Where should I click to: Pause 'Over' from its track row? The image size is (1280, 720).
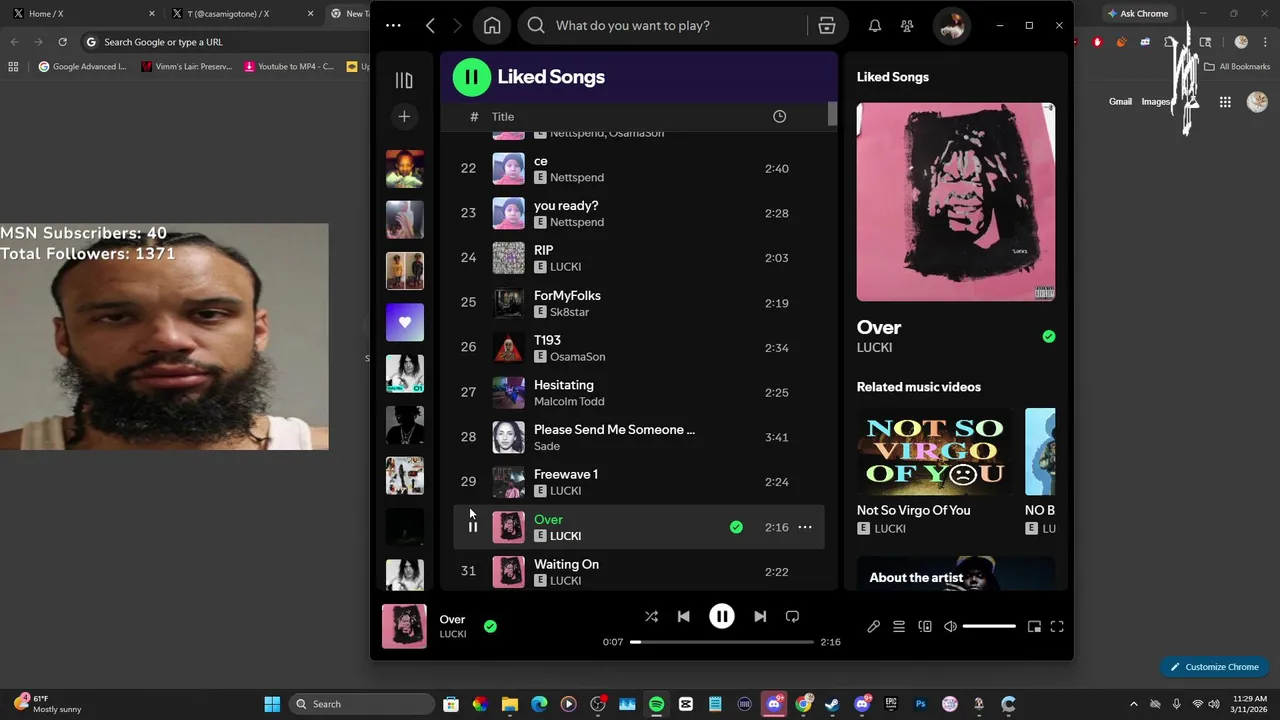click(x=473, y=527)
